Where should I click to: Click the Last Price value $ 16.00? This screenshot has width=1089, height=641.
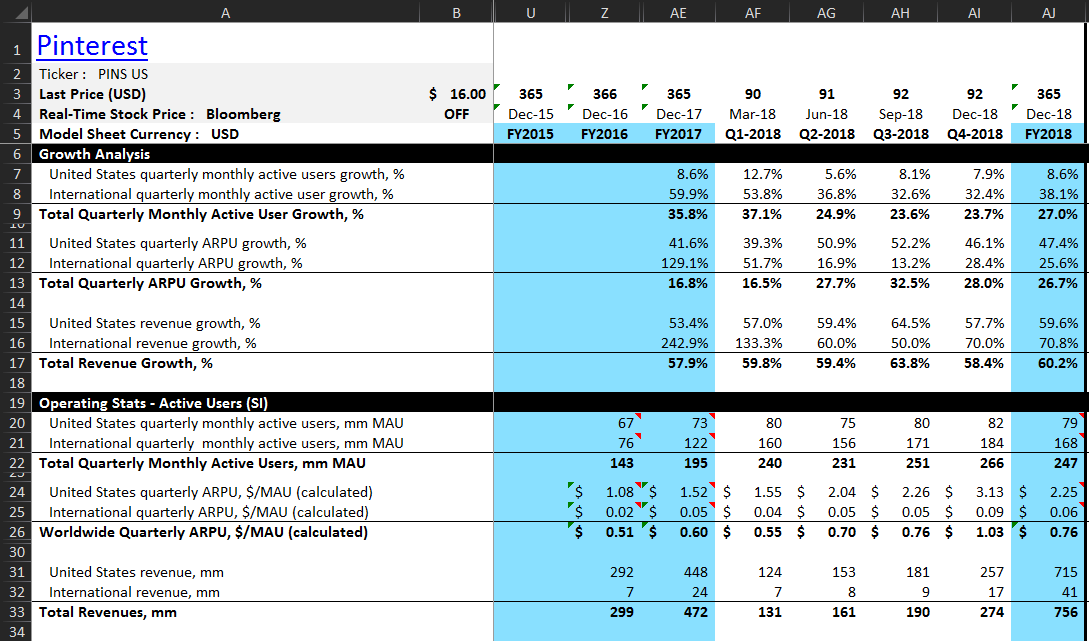tap(456, 94)
